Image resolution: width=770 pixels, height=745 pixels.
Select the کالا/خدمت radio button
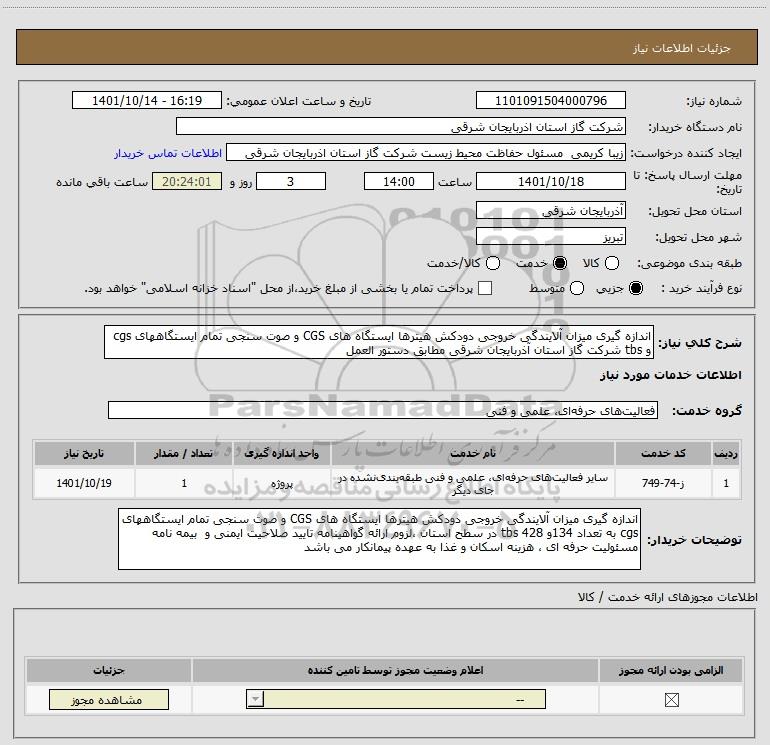493,263
